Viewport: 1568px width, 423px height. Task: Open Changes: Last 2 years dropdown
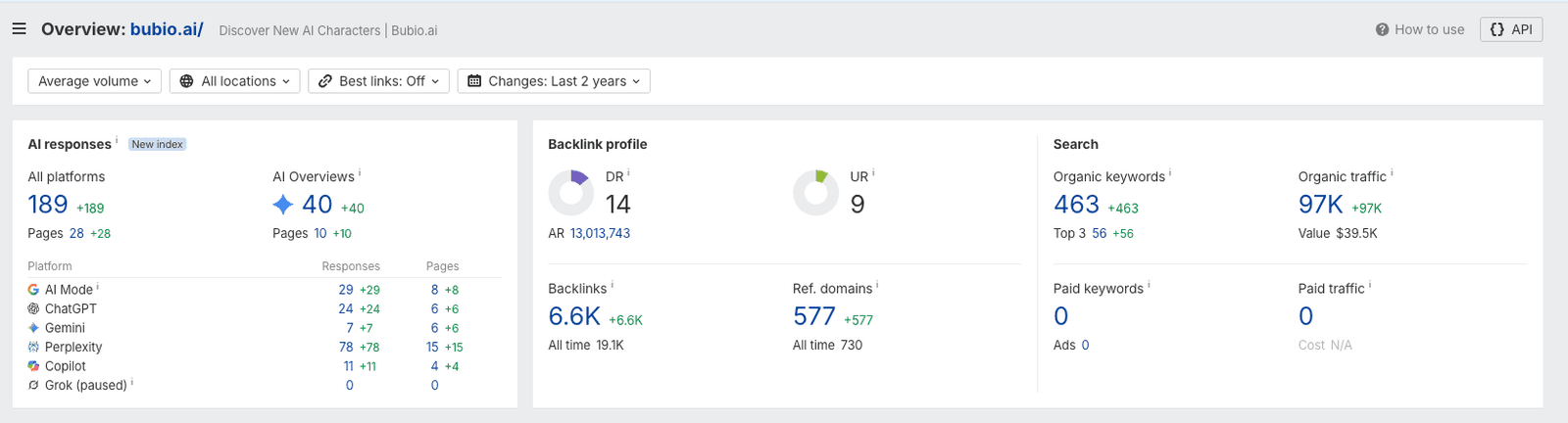coord(554,81)
